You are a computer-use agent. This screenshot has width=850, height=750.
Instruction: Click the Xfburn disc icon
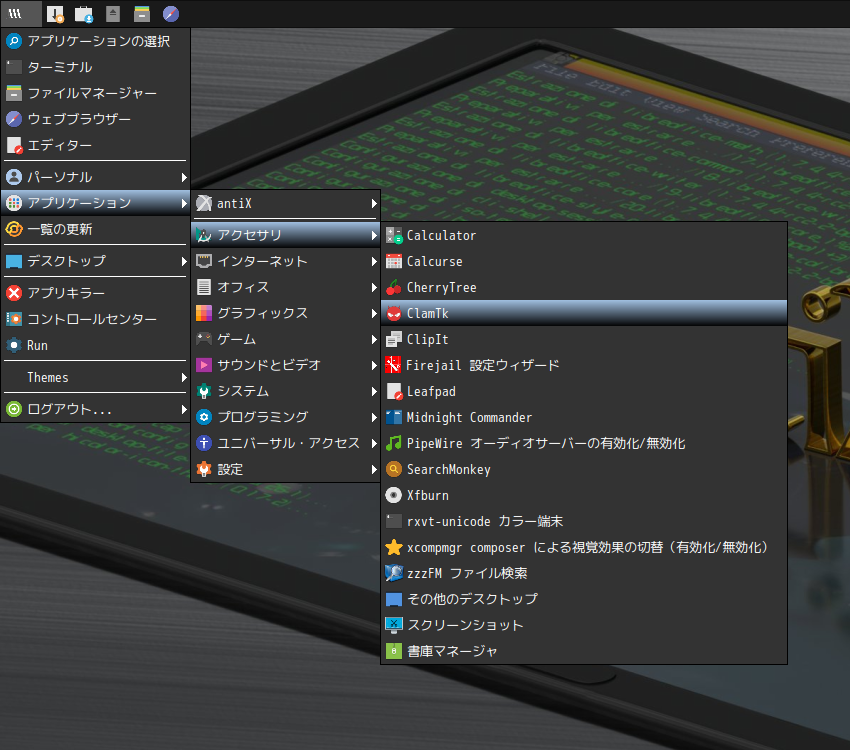(x=394, y=495)
